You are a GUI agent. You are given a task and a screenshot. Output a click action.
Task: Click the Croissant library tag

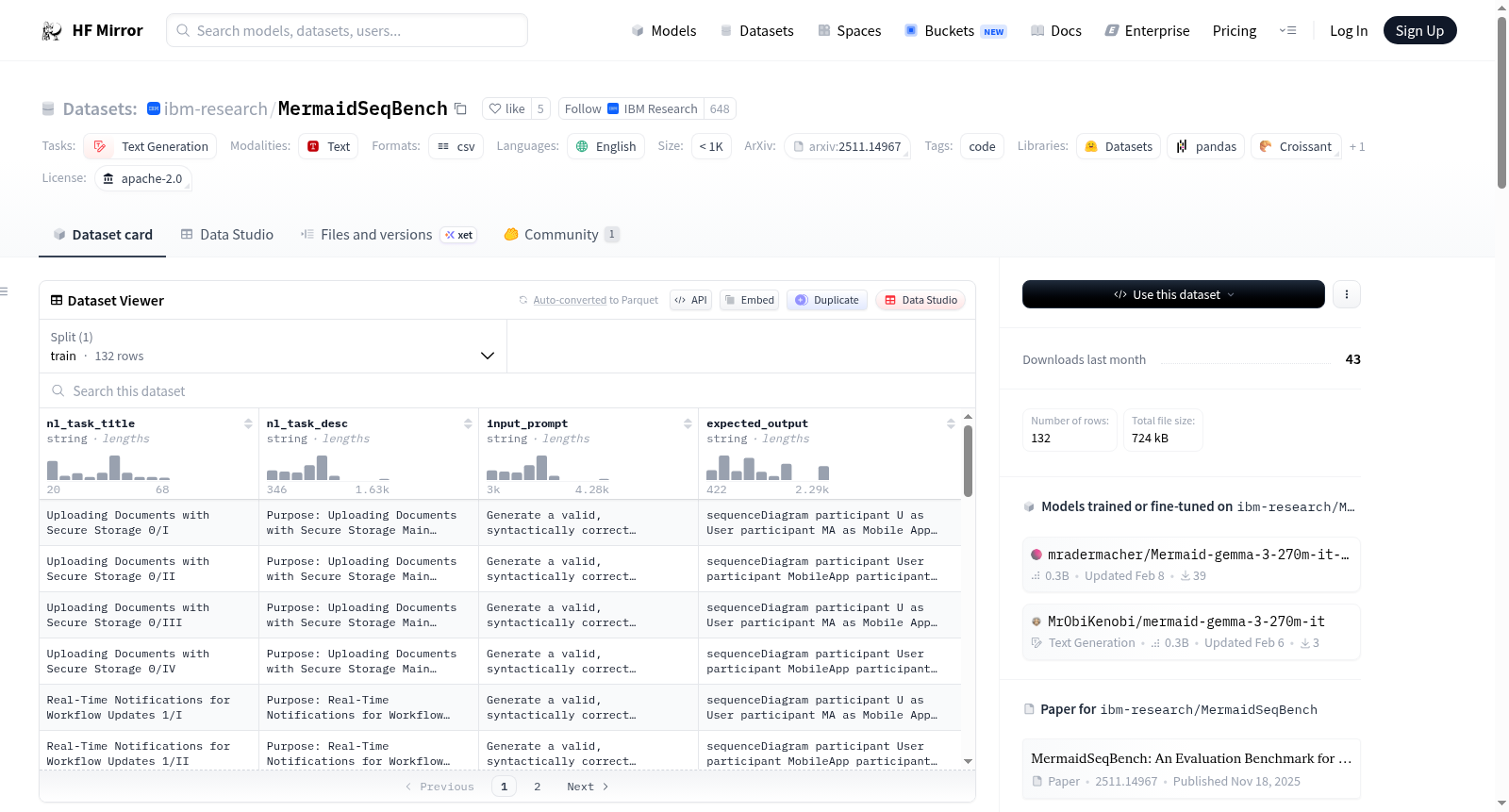[x=1296, y=146]
